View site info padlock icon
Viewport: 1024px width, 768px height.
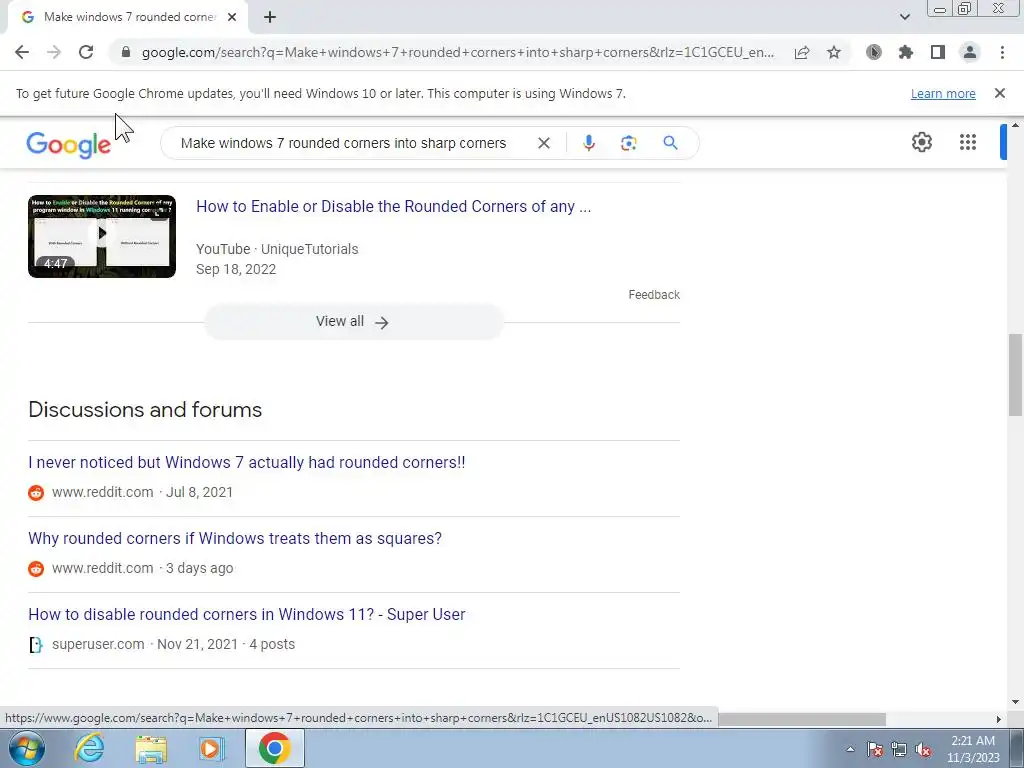click(126, 52)
